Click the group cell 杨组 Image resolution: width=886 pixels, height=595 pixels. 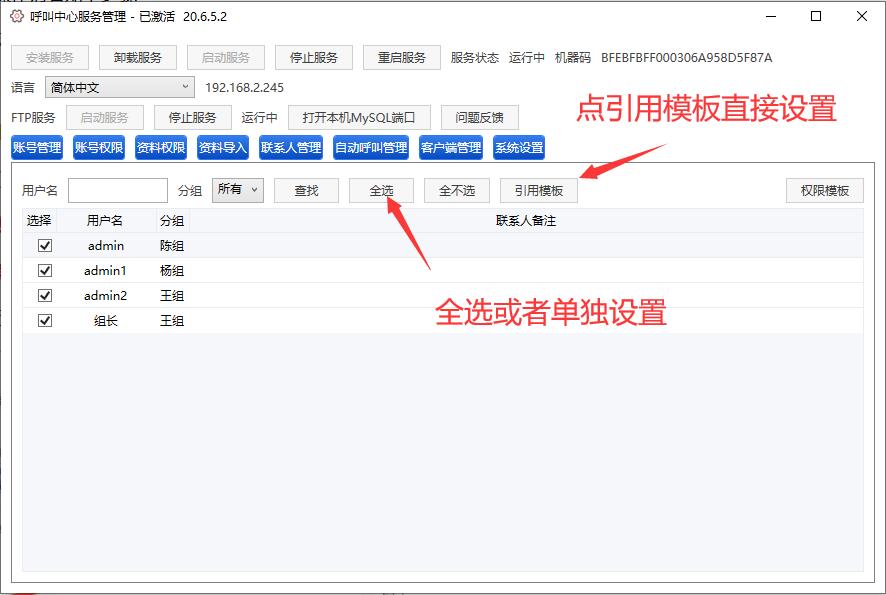coord(172,271)
